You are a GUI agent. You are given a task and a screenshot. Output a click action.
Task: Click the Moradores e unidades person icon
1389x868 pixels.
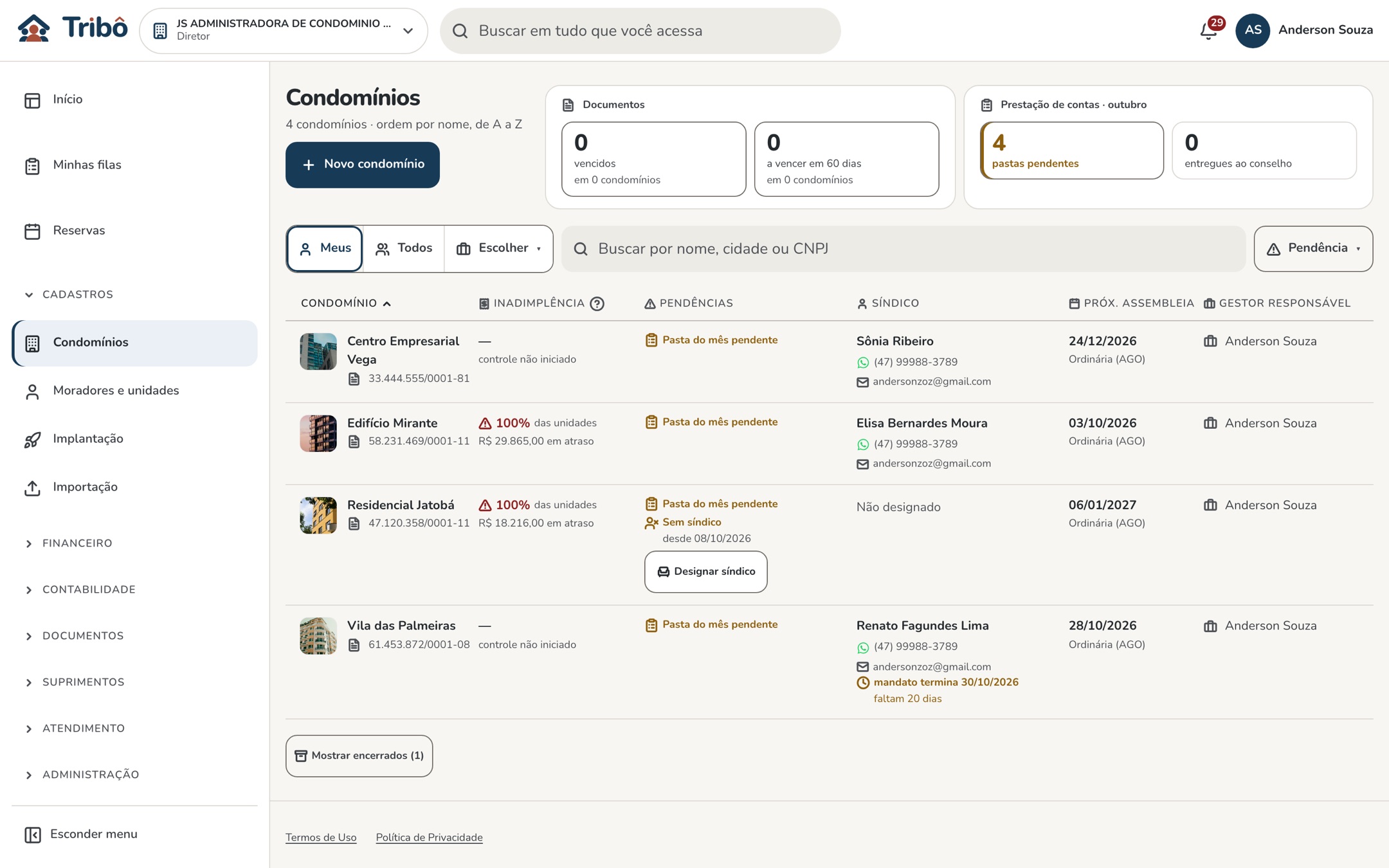coord(32,392)
